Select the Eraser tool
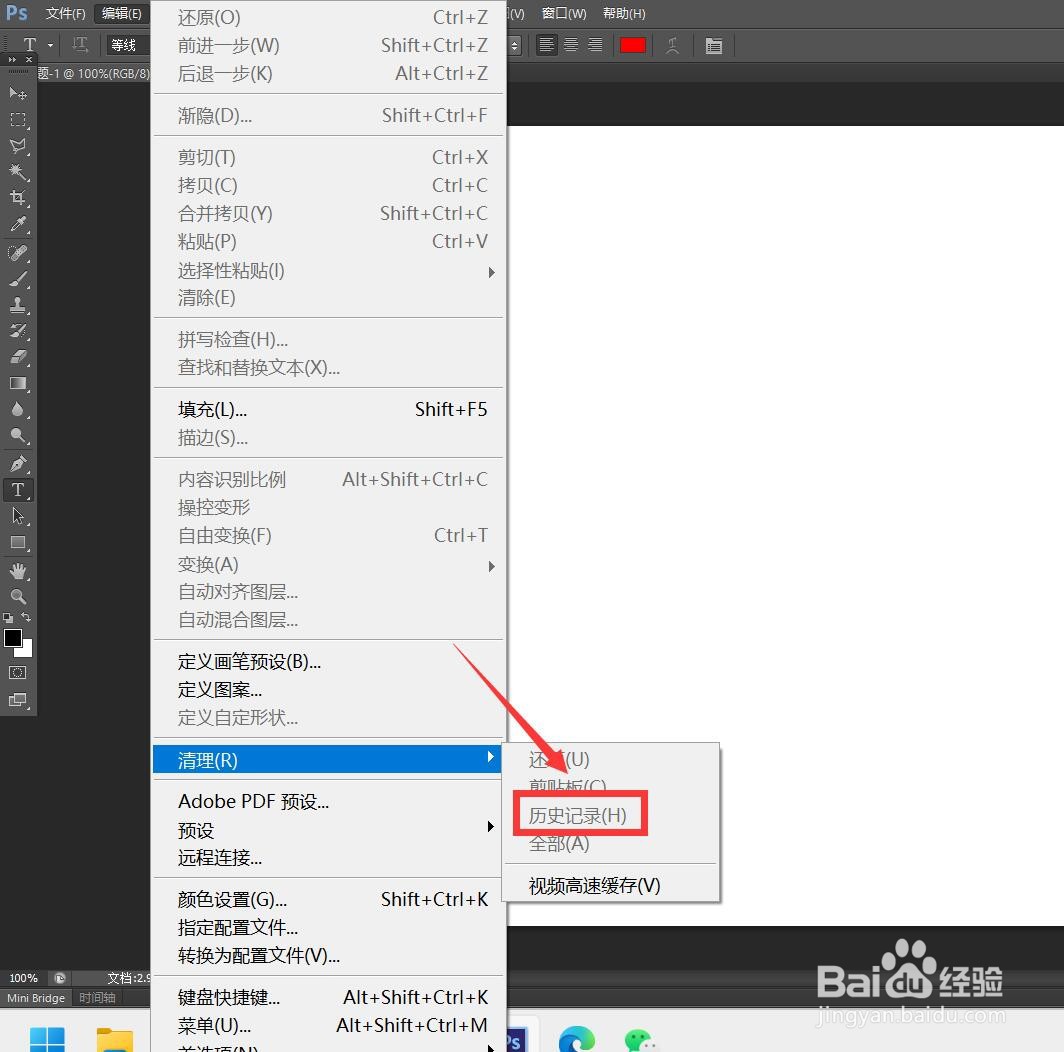This screenshot has width=1064, height=1052. point(18,357)
